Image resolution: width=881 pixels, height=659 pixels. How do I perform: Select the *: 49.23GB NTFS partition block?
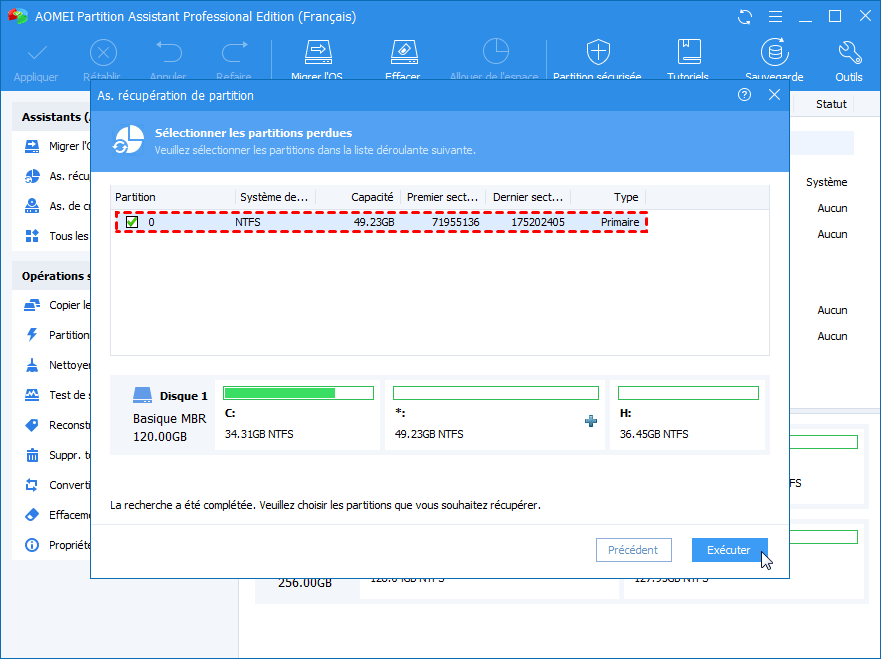(495, 415)
